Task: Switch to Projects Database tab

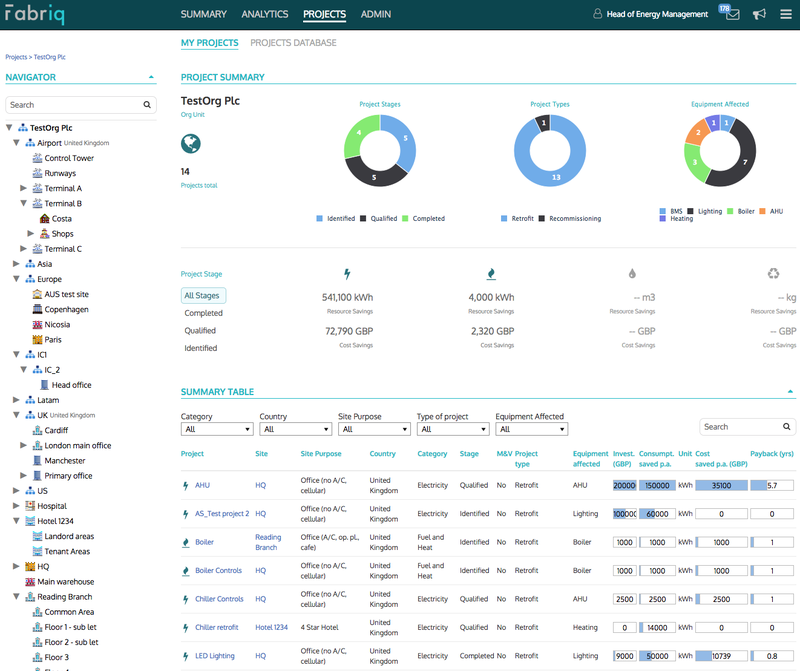Action: [293, 43]
